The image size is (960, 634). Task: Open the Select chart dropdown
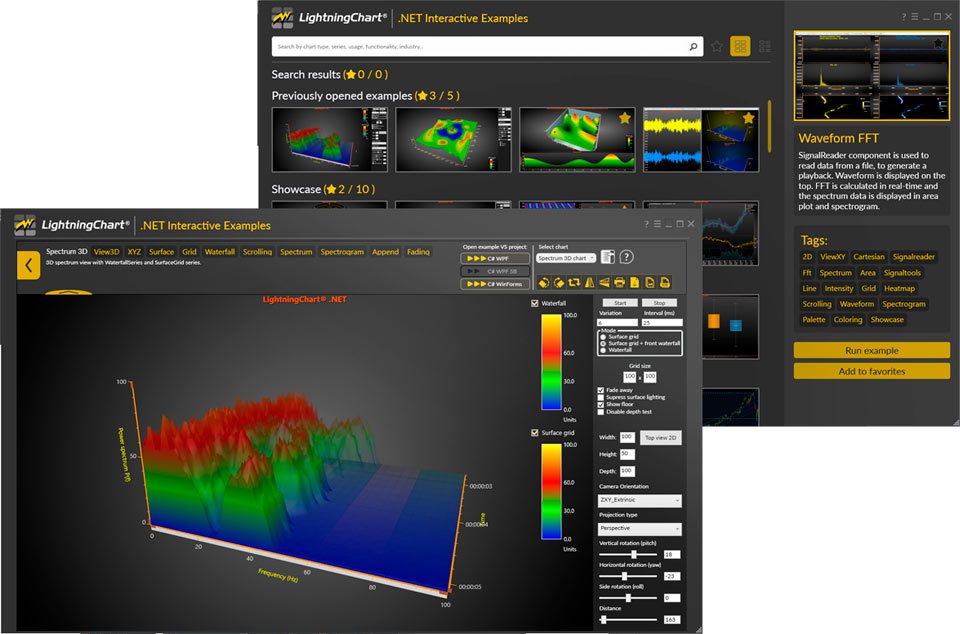click(x=566, y=258)
